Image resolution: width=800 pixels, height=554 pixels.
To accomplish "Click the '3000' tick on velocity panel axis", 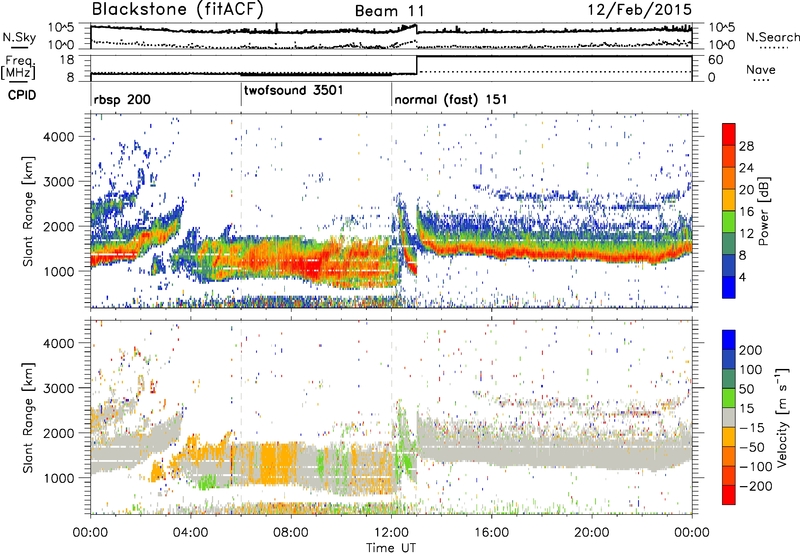I will click(58, 388).
